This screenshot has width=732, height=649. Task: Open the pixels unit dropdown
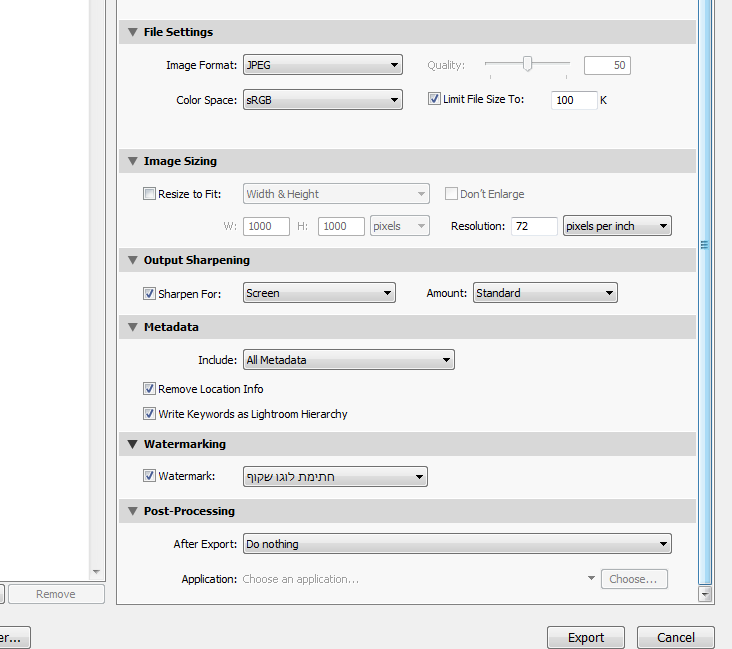click(x=400, y=226)
